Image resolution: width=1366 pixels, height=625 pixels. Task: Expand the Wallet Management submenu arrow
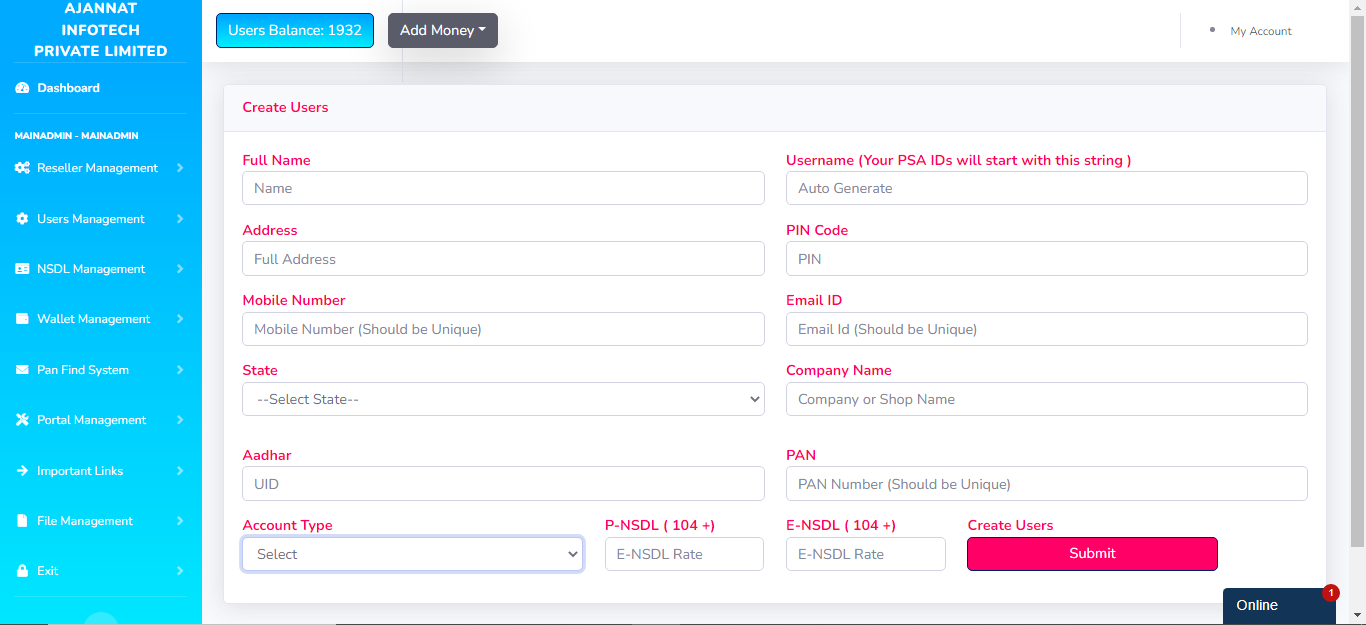[180, 319]
